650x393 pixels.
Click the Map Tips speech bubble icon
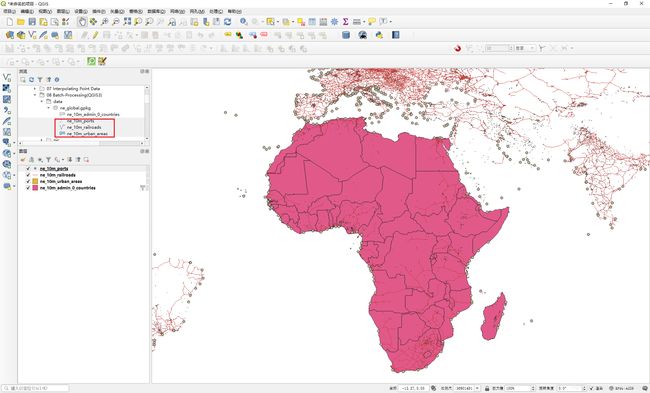coord(372,22)
